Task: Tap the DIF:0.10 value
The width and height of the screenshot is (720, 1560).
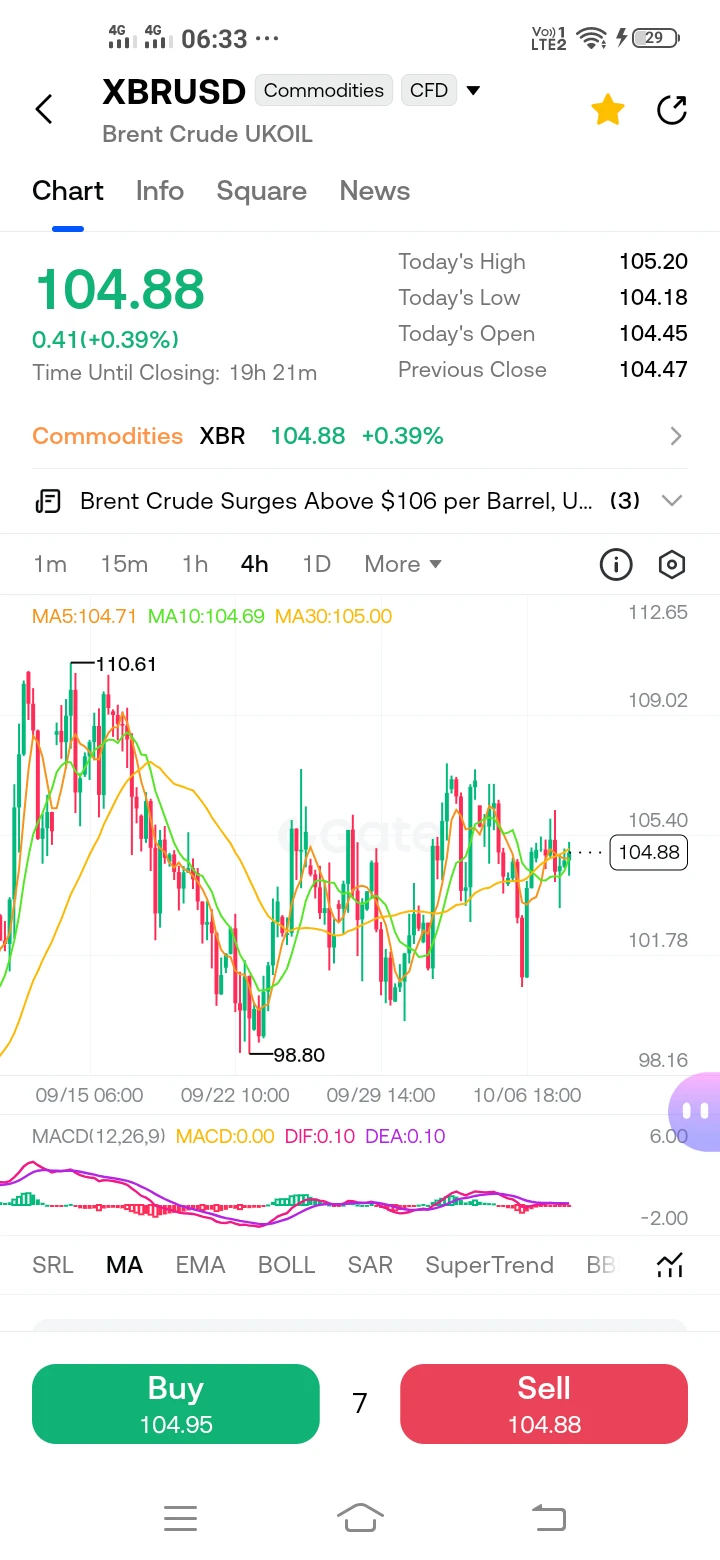Action: tap(320, 1136)
